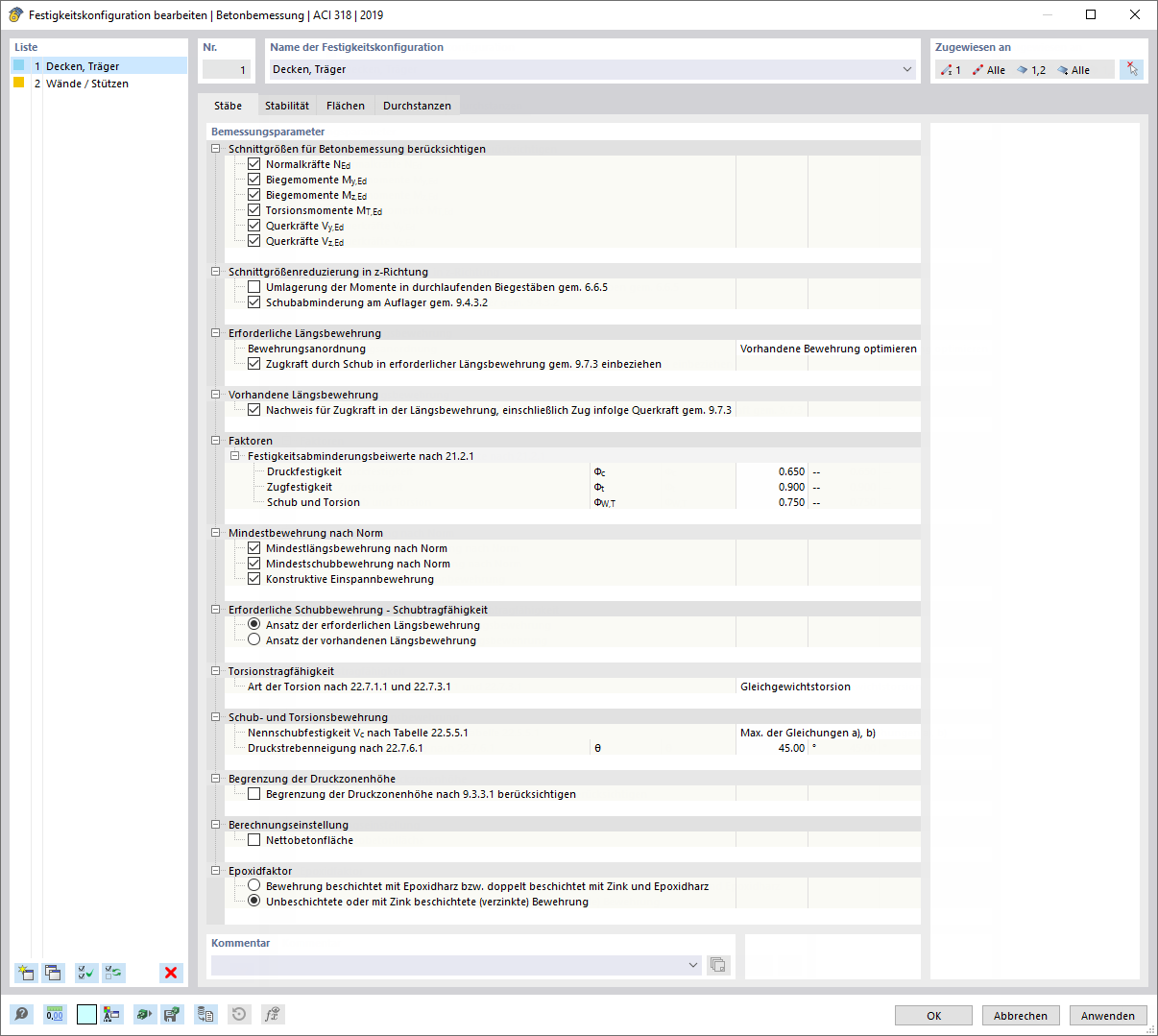Click the greyed reset/undo circular arrow icon
Image resolution: width=1158 pixels, height=1036 pixels.
tap(239, 1014)
